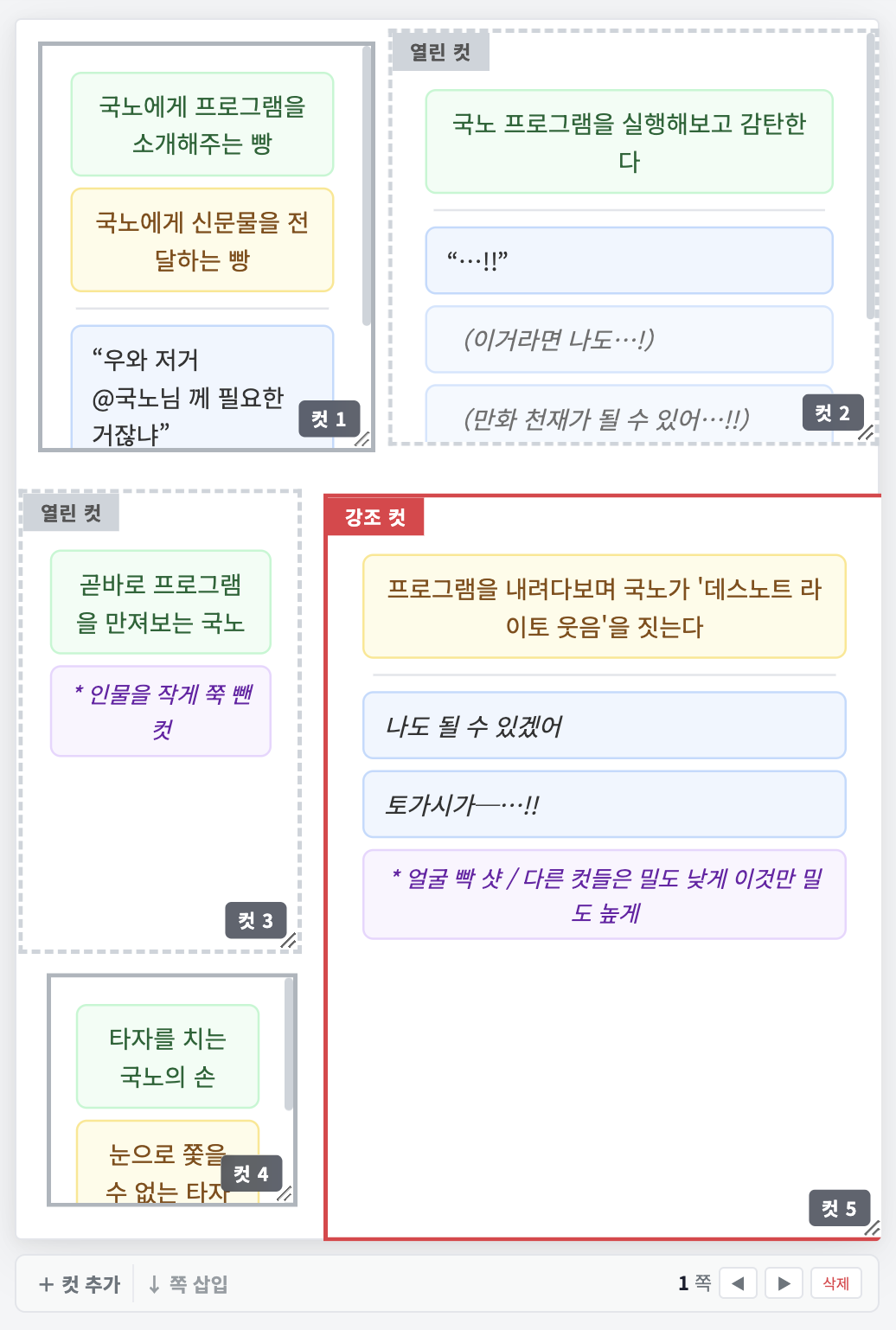Grab the resize handle of 컷 3

pyautogui.click(x=289, y=941)
